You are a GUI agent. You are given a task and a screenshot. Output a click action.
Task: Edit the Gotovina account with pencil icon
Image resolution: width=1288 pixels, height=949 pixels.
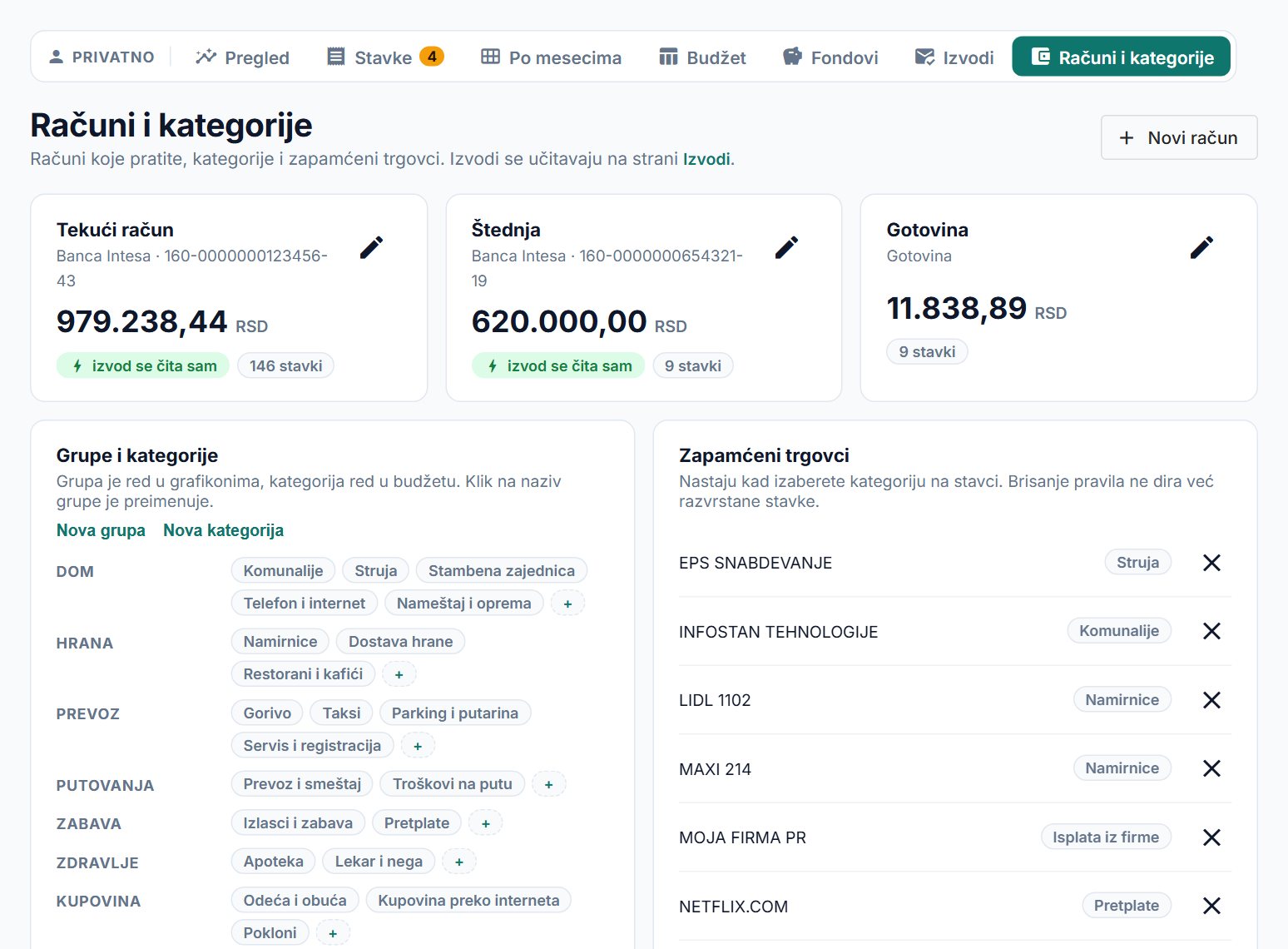[1201, 247]
